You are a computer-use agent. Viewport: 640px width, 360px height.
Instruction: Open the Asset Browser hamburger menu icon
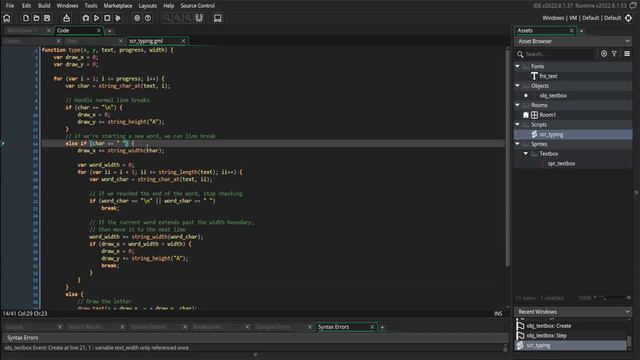tap(627, 53)
